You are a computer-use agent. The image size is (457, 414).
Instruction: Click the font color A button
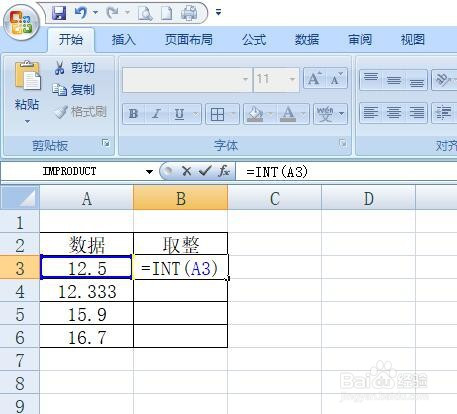coord(288,114)
